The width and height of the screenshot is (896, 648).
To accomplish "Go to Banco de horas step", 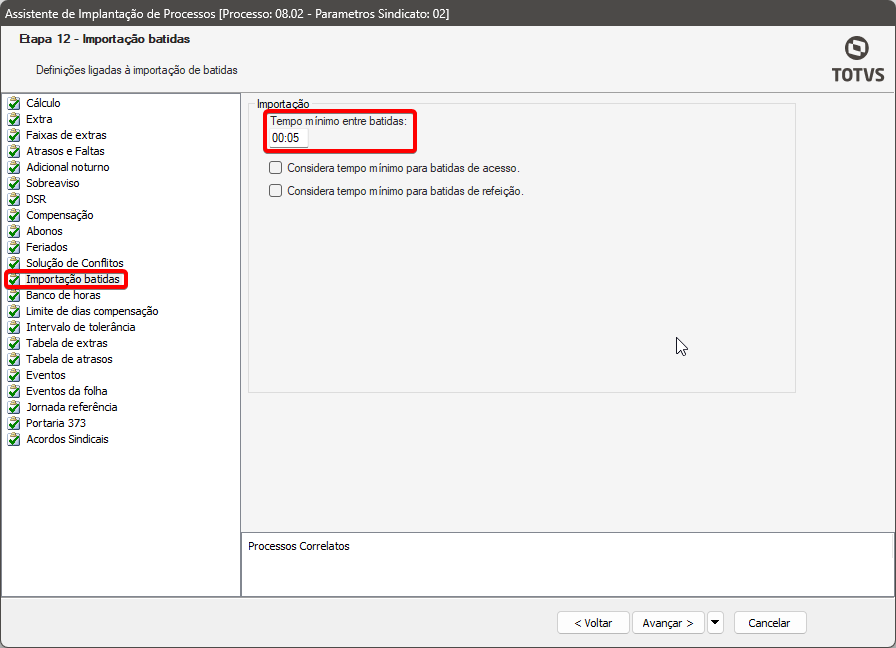I will [x=63, y=295].
